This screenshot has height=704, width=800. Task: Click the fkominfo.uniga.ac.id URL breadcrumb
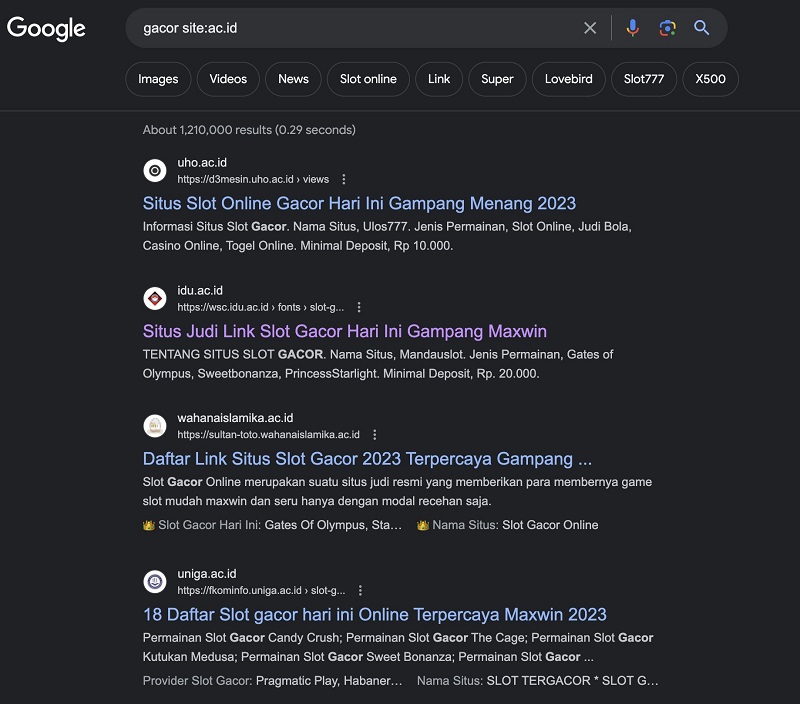pos(261,591)
